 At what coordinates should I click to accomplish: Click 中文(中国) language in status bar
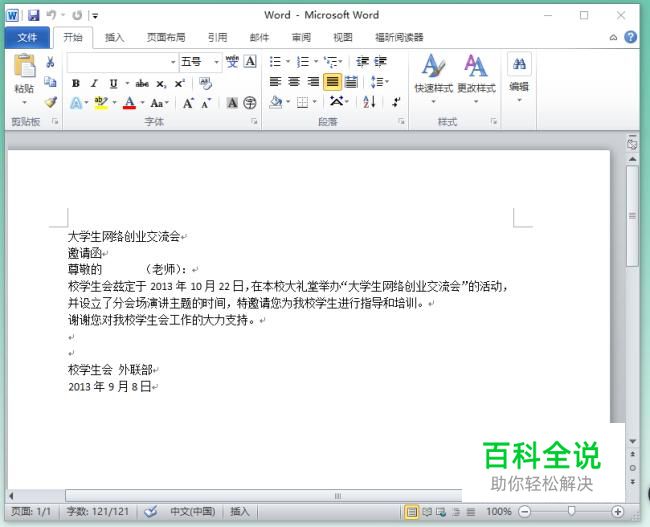pyautogui.click(x=193, y=512)
